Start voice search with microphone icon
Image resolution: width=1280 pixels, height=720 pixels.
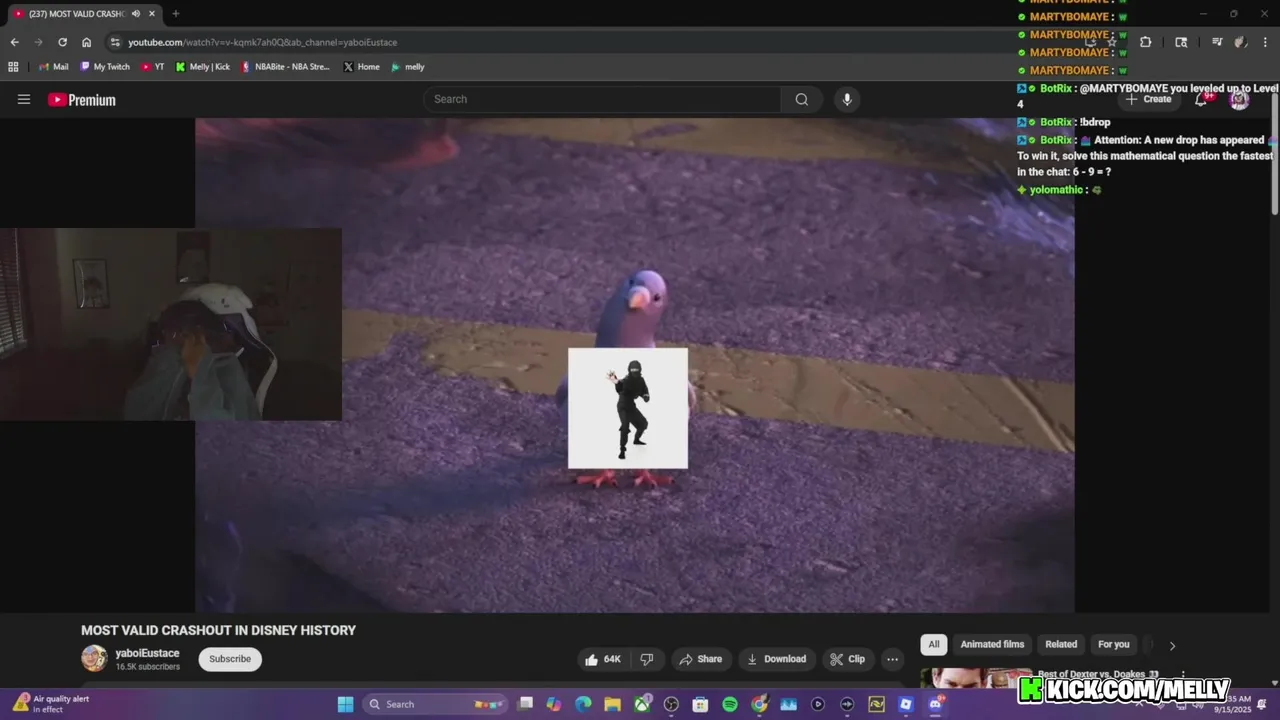click(847, 99)
